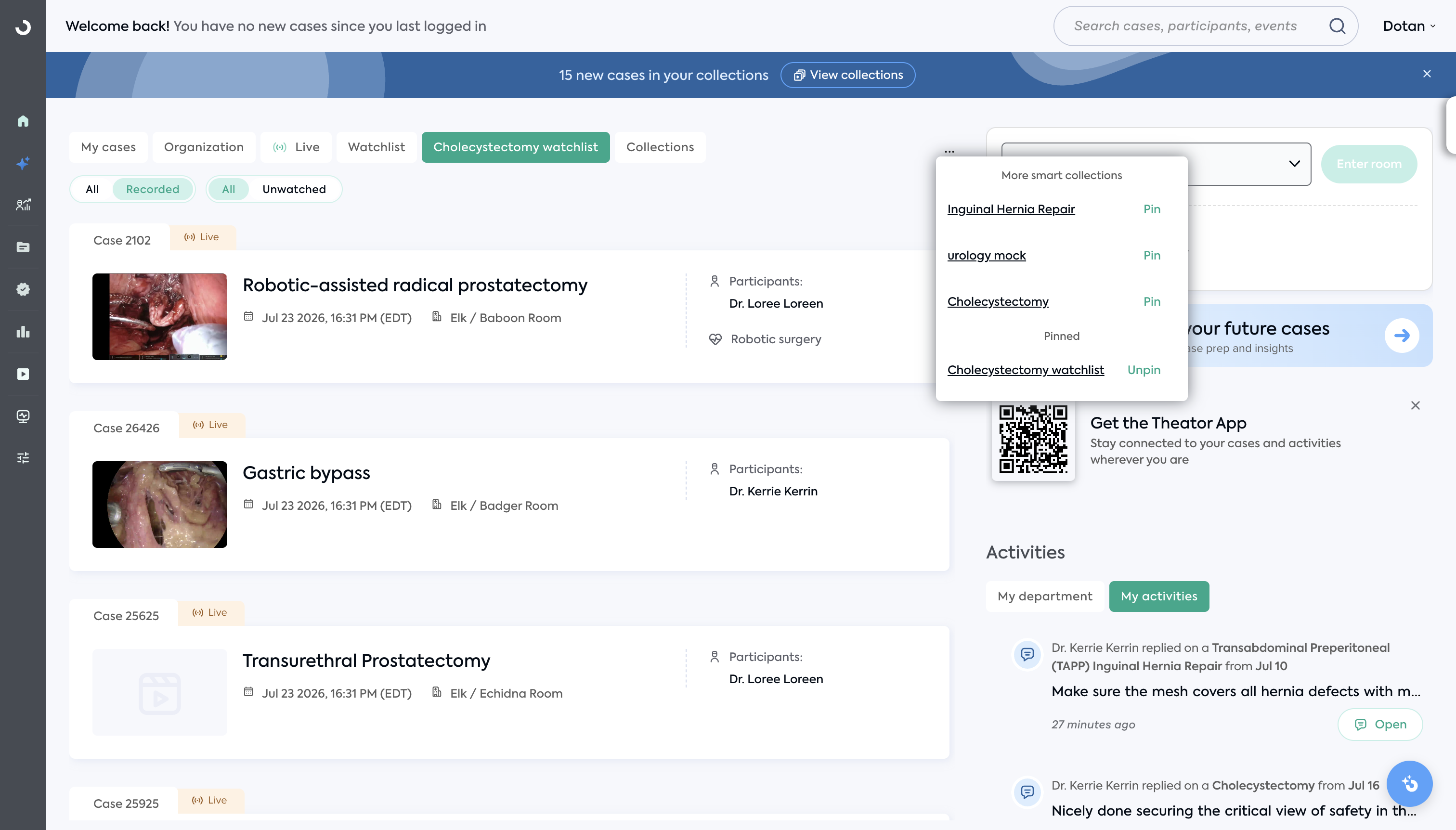
Task: Click the Robotic surgery heart icon
Action: click(x=715, y=339)
